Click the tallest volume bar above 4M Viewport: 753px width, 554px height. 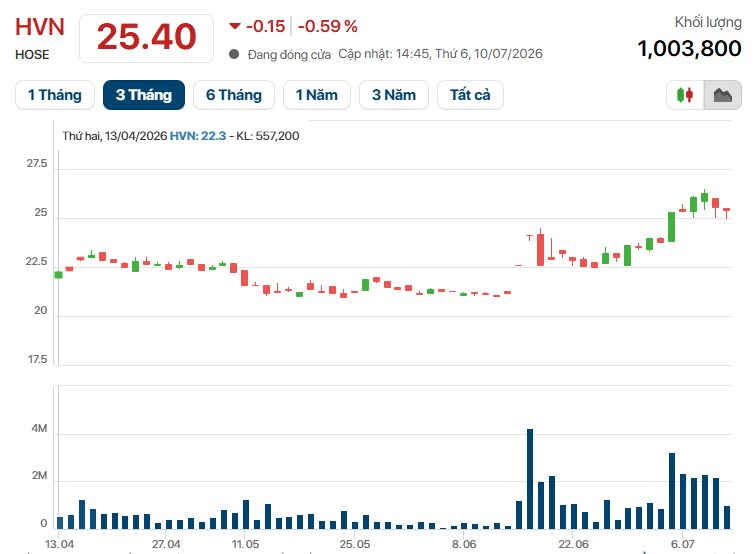tap(530, 479)
